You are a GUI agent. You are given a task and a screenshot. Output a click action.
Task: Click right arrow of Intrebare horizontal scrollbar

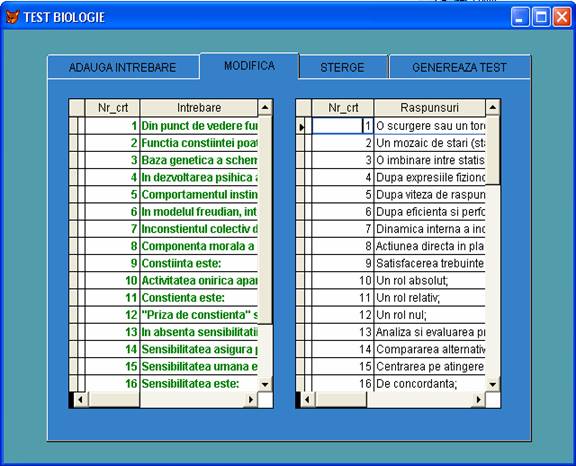(x=251, y=400)
